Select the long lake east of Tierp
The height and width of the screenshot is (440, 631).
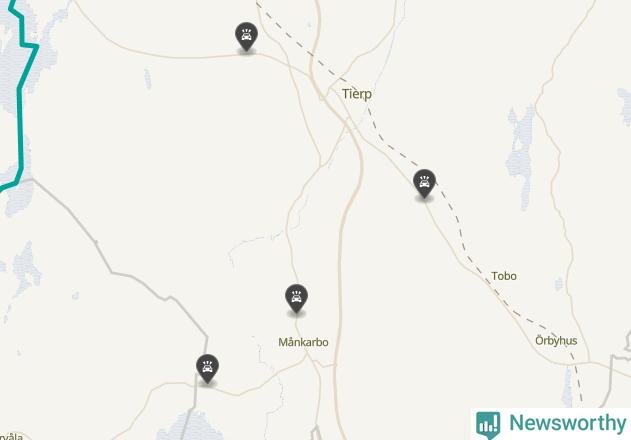tap(520, 157)
